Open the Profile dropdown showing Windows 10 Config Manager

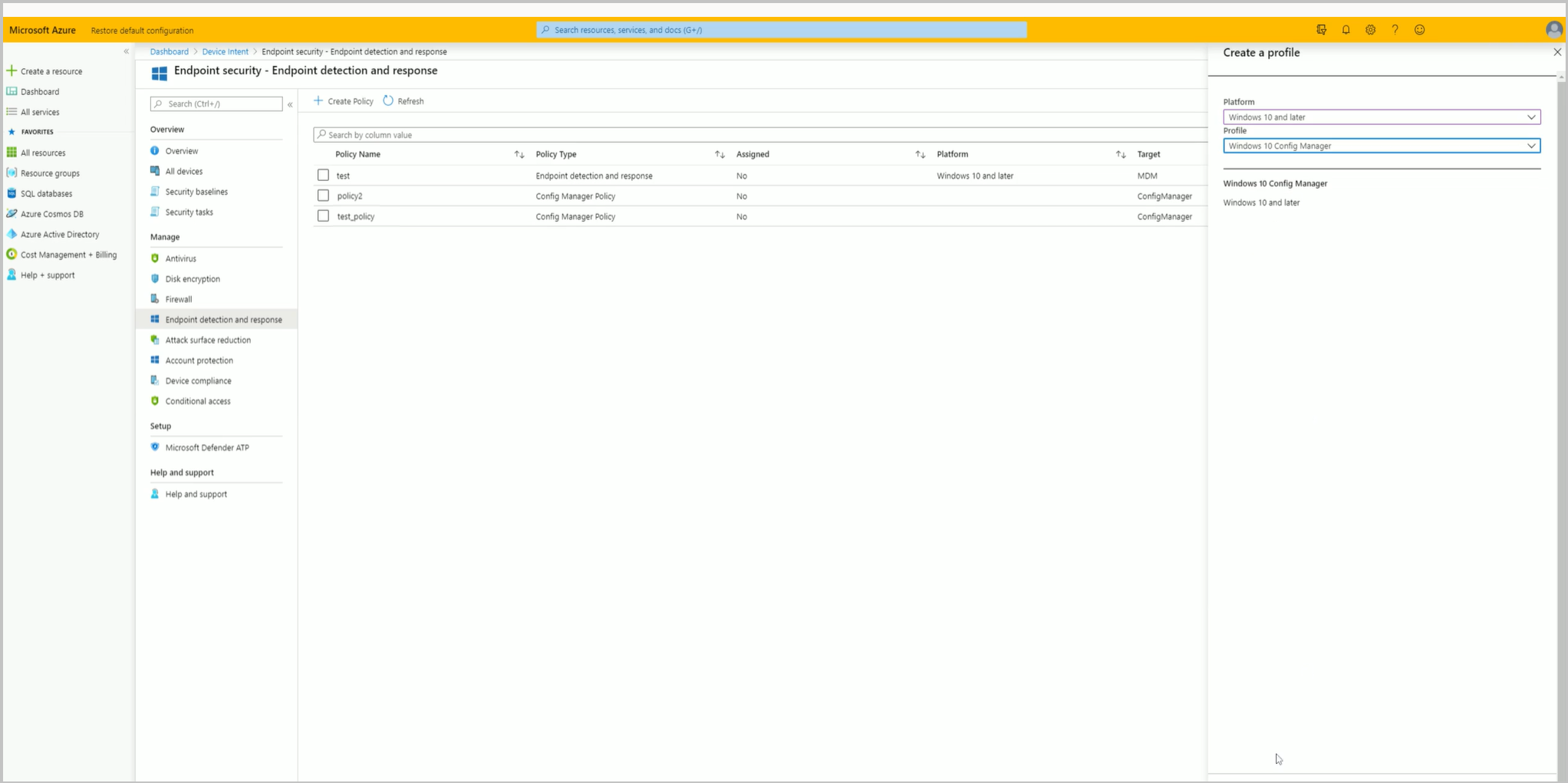[1531, 146]
